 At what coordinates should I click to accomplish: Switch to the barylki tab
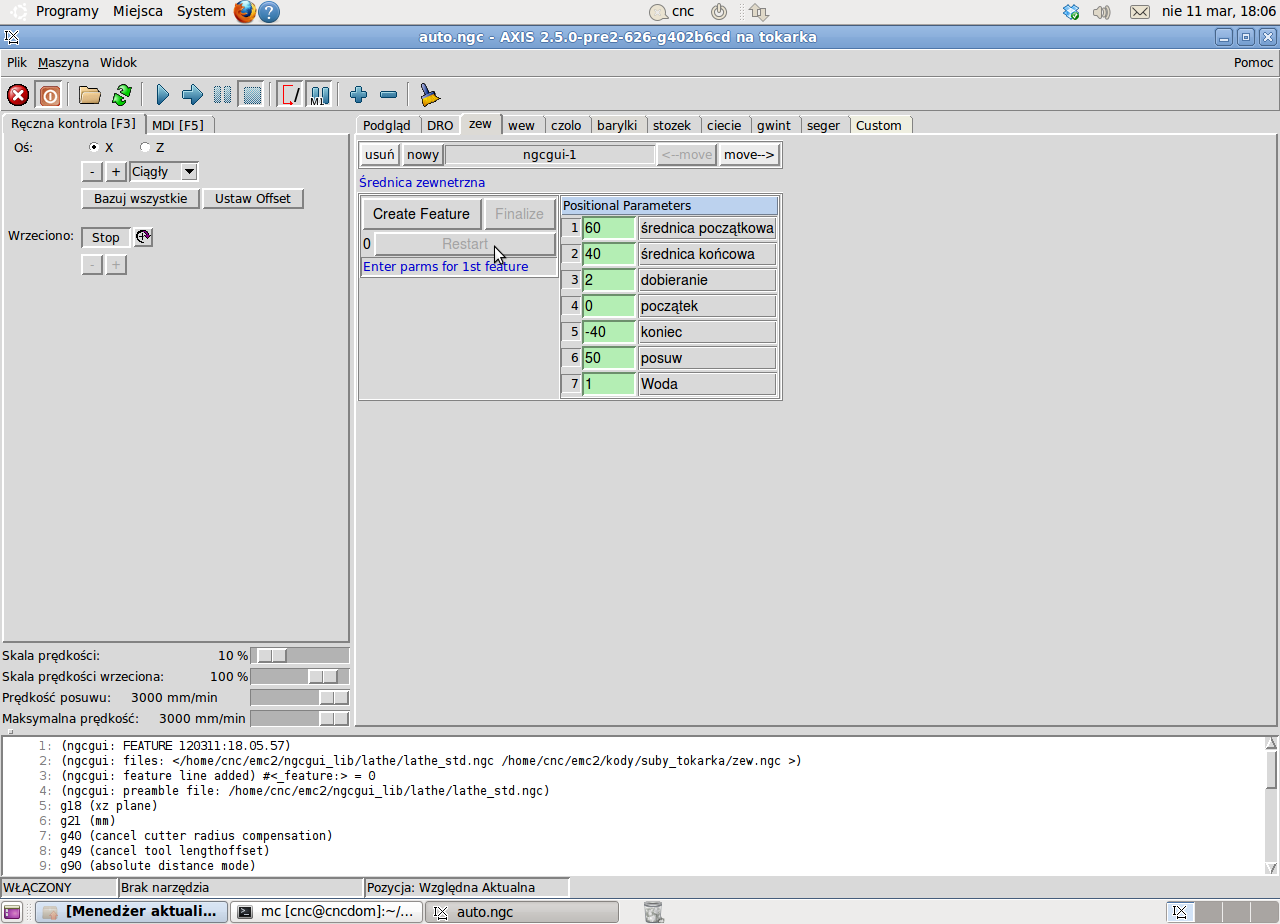[617, 125]
